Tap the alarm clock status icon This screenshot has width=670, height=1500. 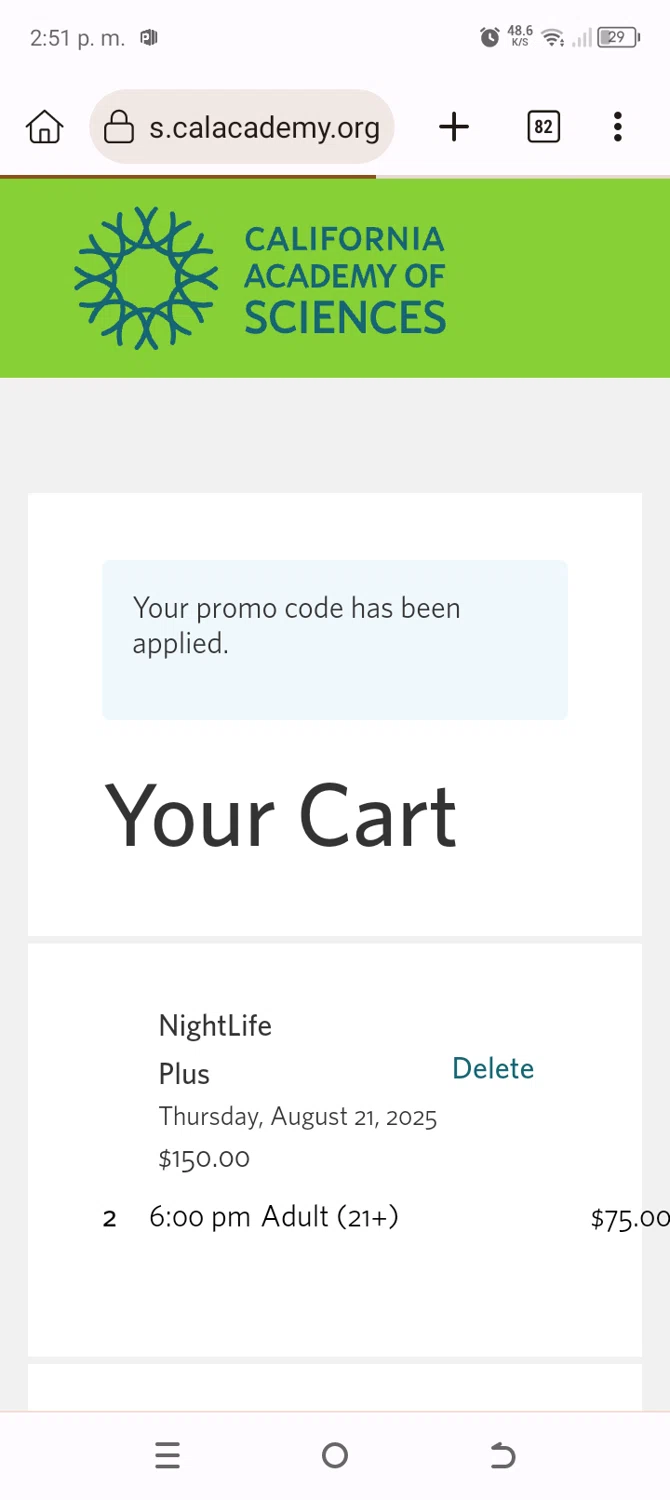point(490,38)
